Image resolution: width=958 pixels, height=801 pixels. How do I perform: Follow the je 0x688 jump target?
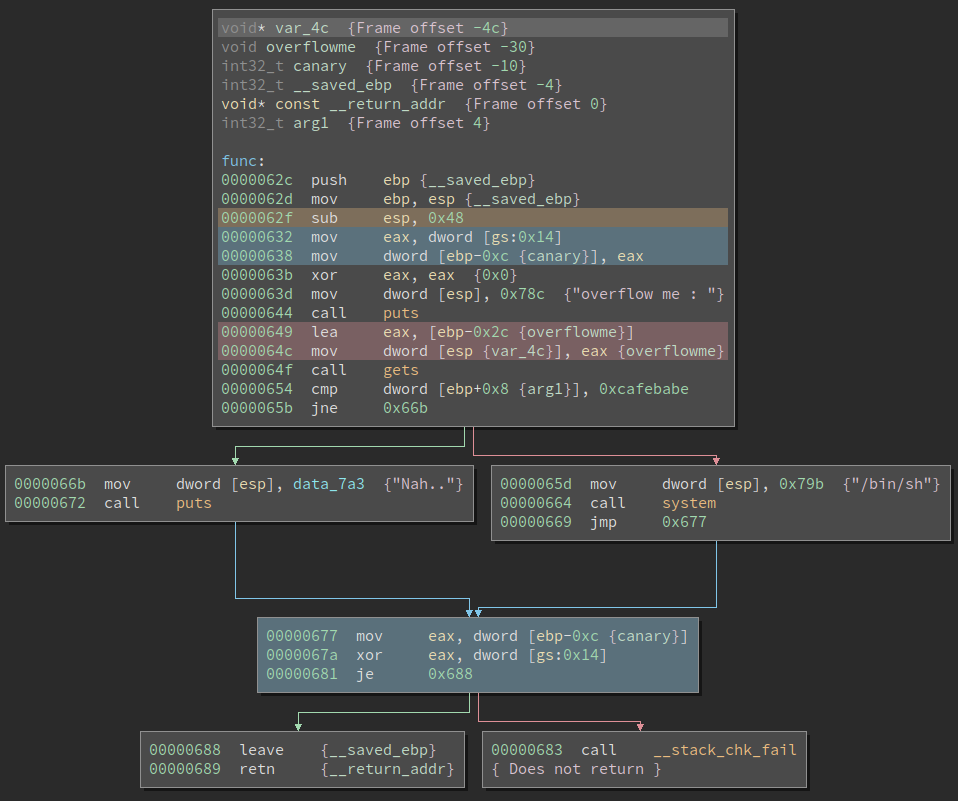point(450,674)
